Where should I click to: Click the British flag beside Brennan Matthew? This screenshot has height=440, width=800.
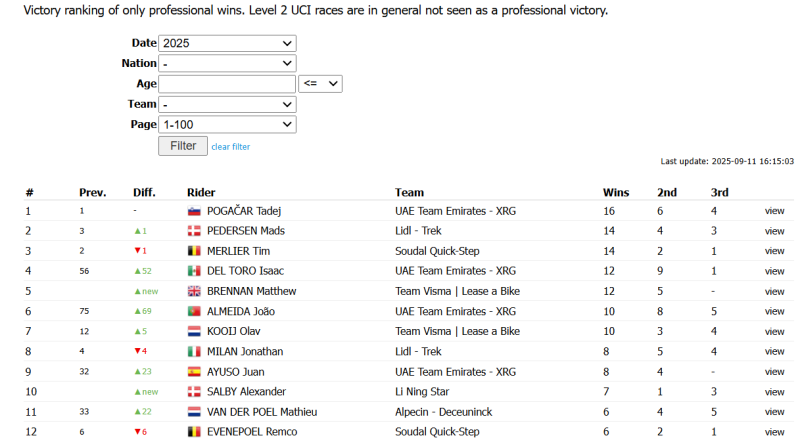(x=194, y=291)
